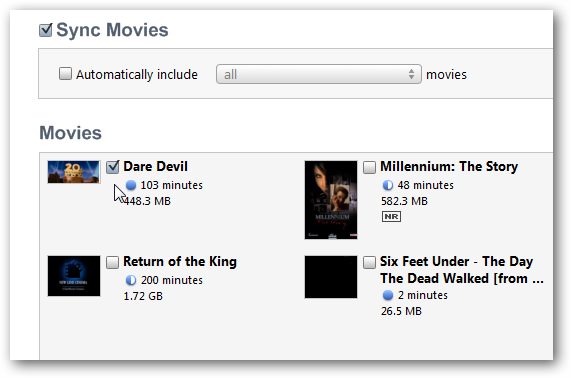Check the Millennium: The Story checkbox
This screenshot has width=571, height=378.
coord(369,168)
